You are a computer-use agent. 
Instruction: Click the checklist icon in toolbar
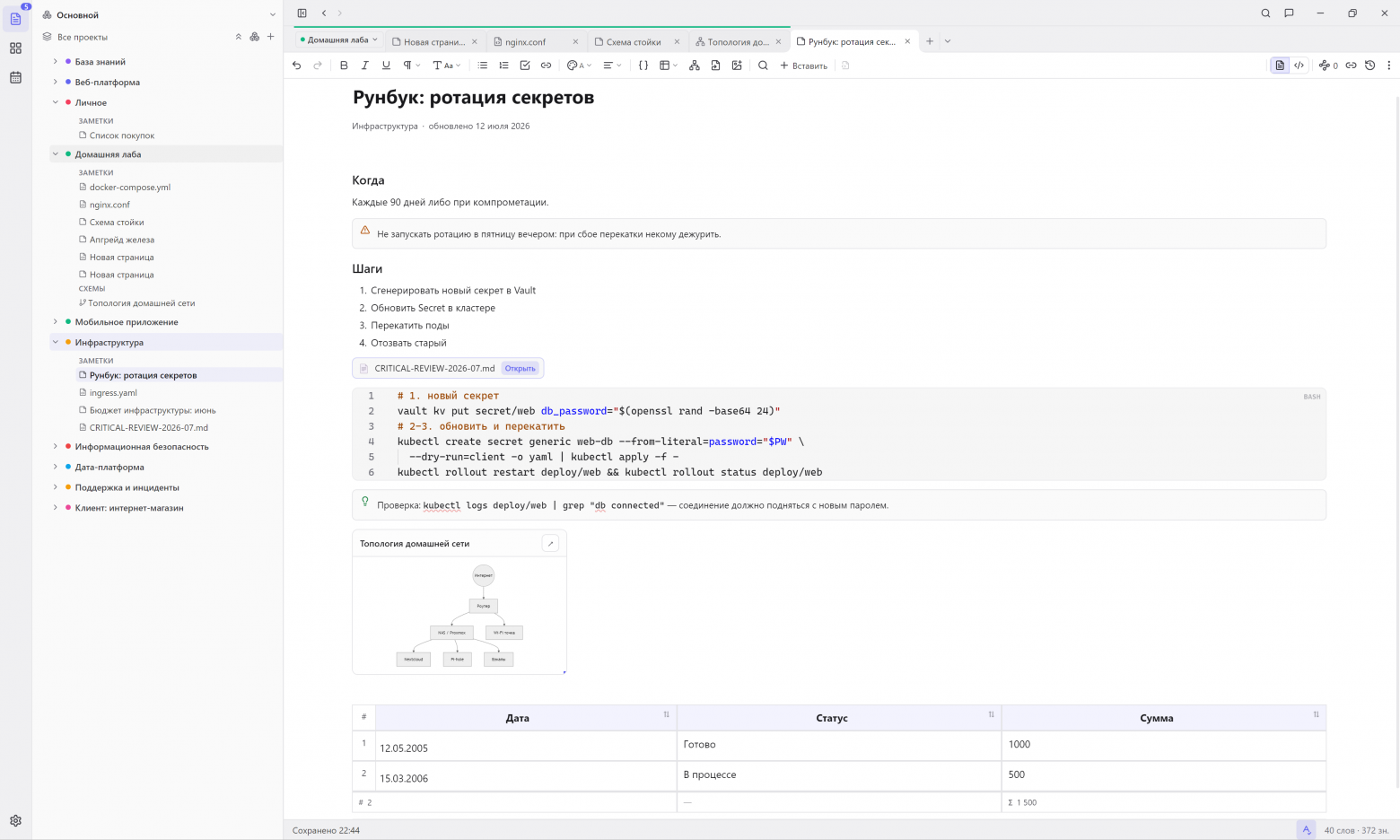(x=525, y=66)
